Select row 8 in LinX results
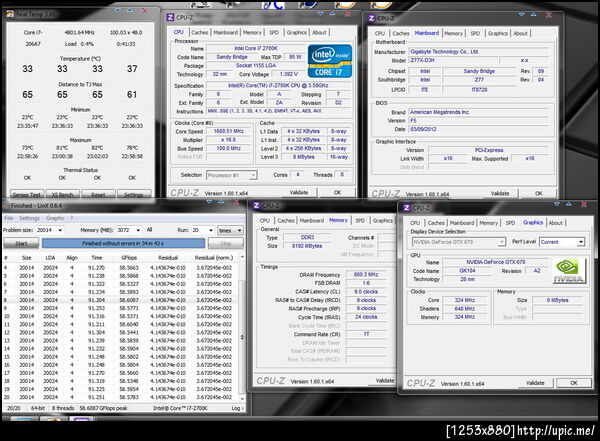This screenshot has height=441, width=600. 121,300
